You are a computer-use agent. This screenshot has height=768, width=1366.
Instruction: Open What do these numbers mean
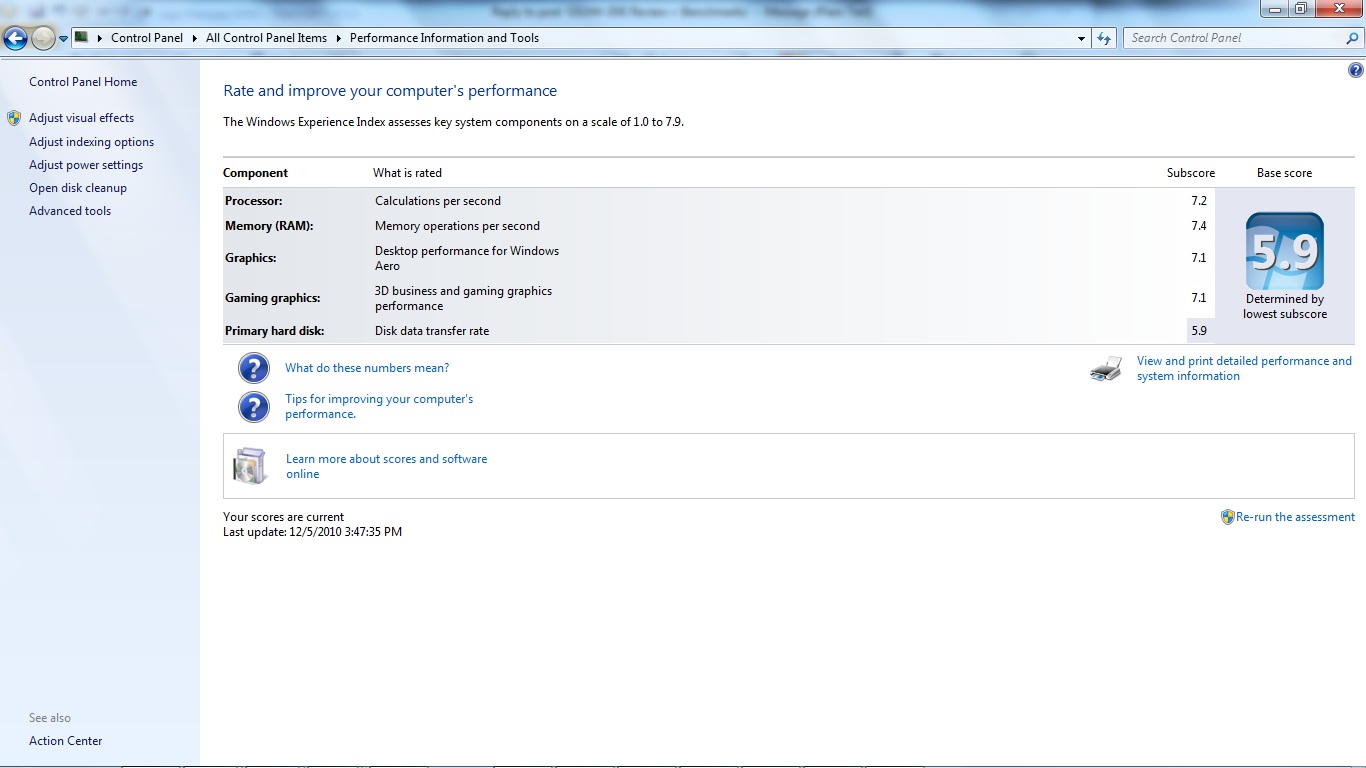(367, 368)
